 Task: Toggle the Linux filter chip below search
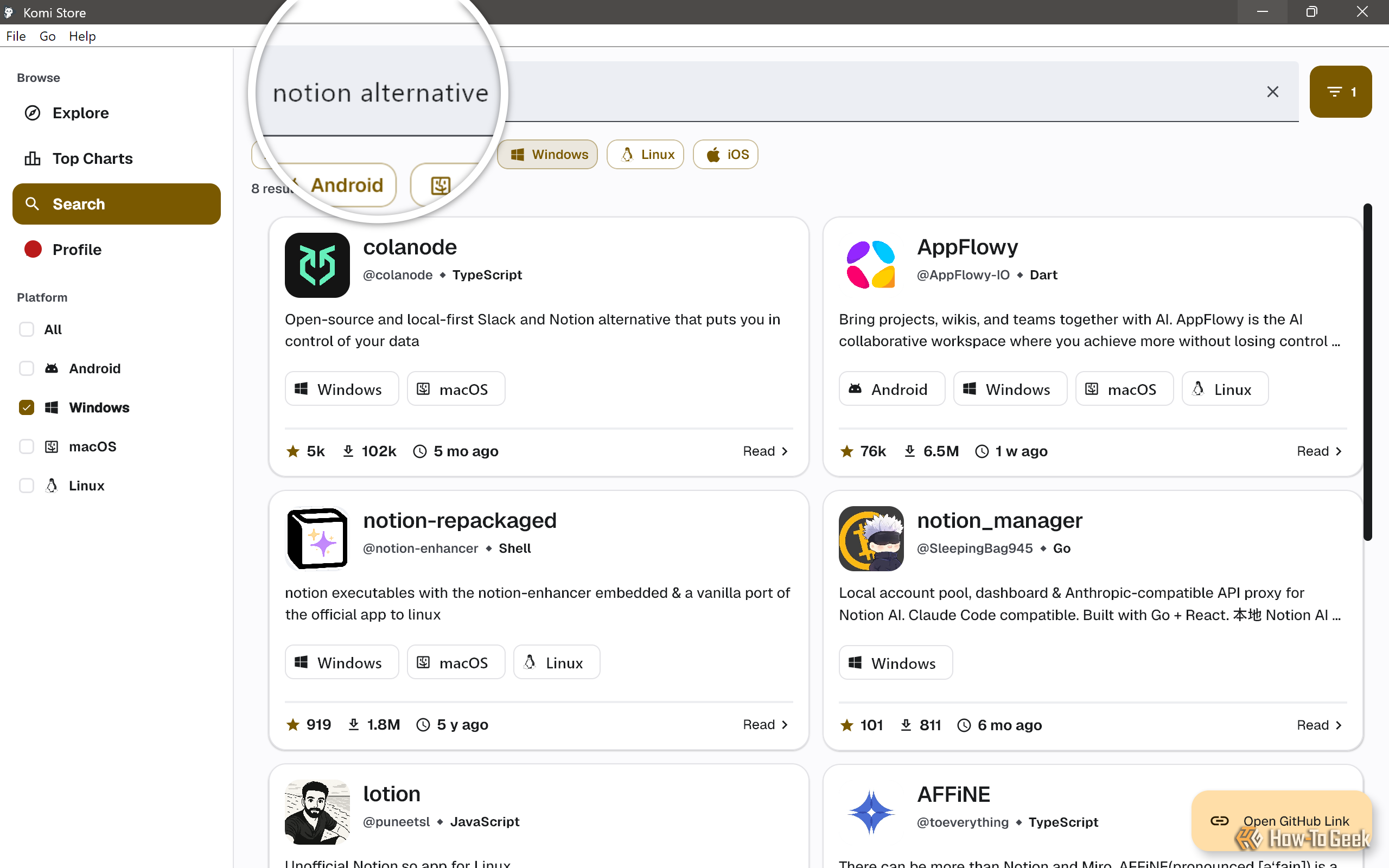click(645, 155)
